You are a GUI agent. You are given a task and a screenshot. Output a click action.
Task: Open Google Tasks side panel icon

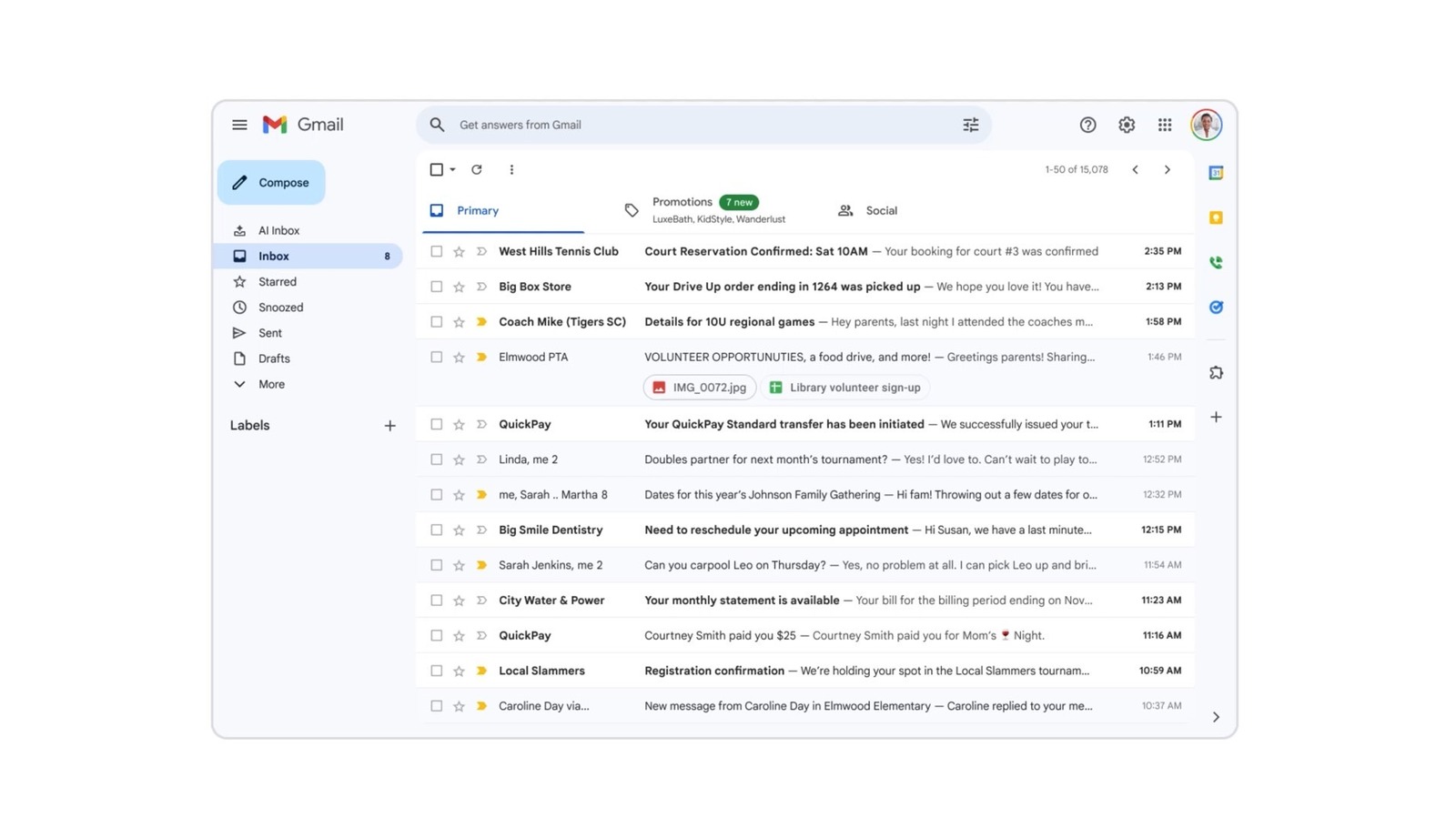point(1216,307)
